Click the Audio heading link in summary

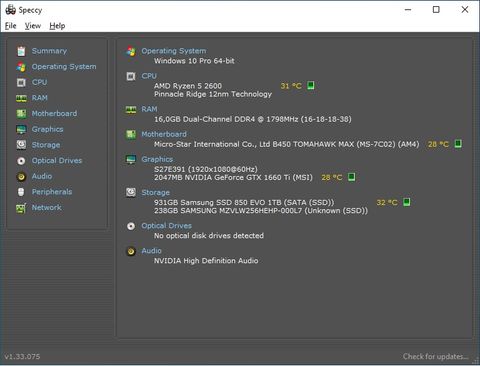click(152, 251)
